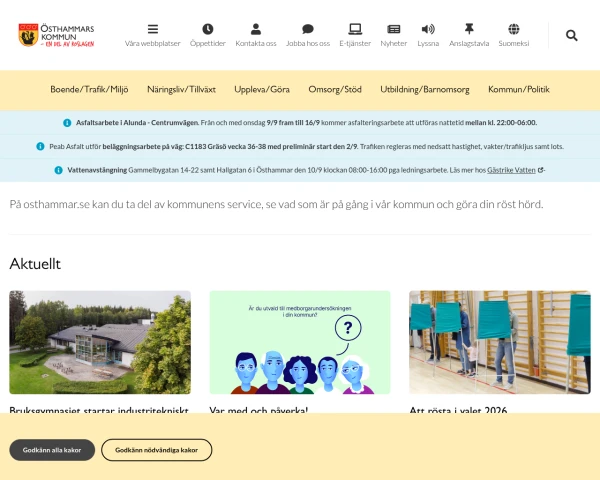Image resolution: width=600 pixels, height=480 pixels.
Task: Click the Jobba hos oss speech bubble icon
Action: (x=308, y=29)
